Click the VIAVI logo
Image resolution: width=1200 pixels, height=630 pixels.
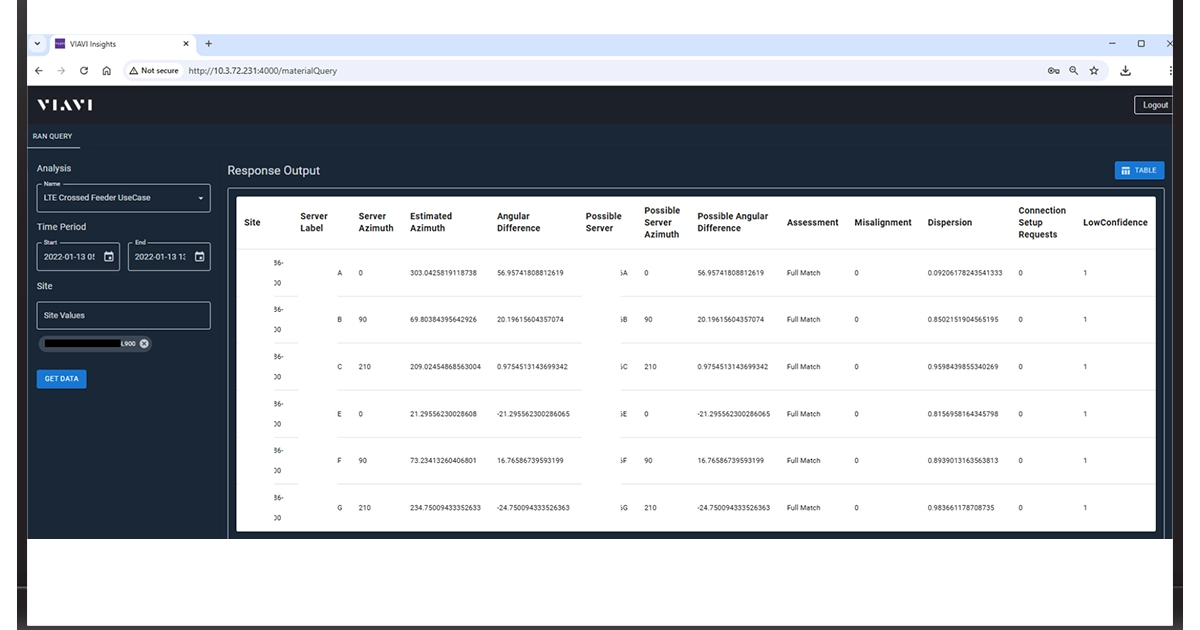click(64, 104)
